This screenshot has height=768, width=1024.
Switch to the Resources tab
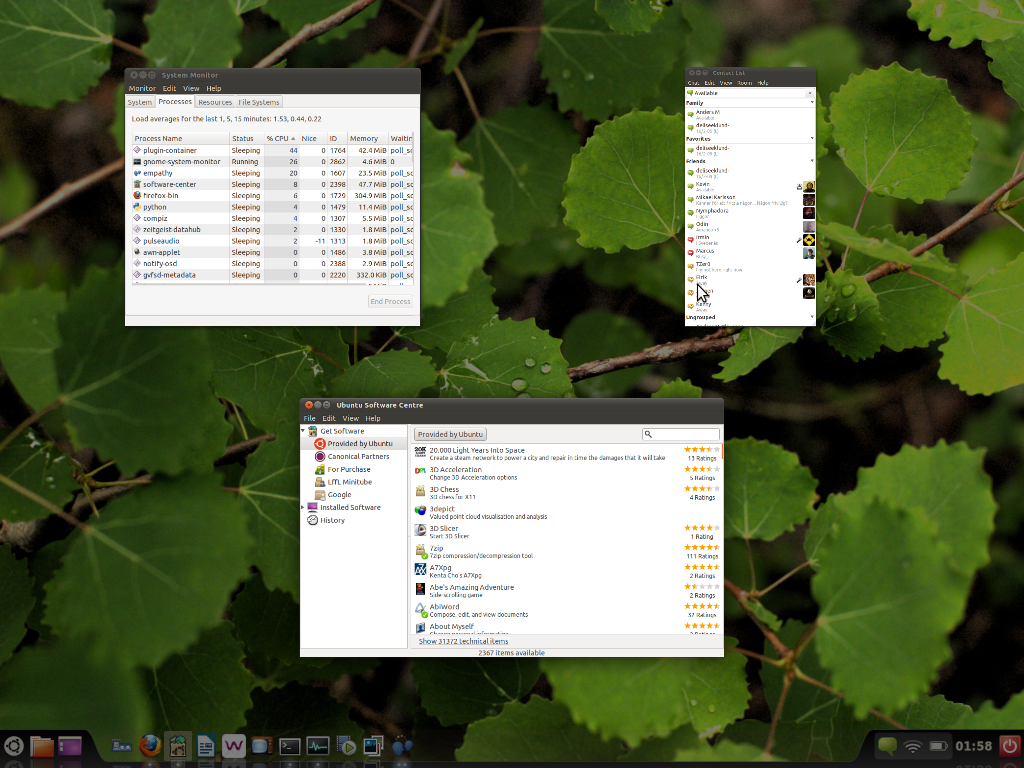[215, 102]
